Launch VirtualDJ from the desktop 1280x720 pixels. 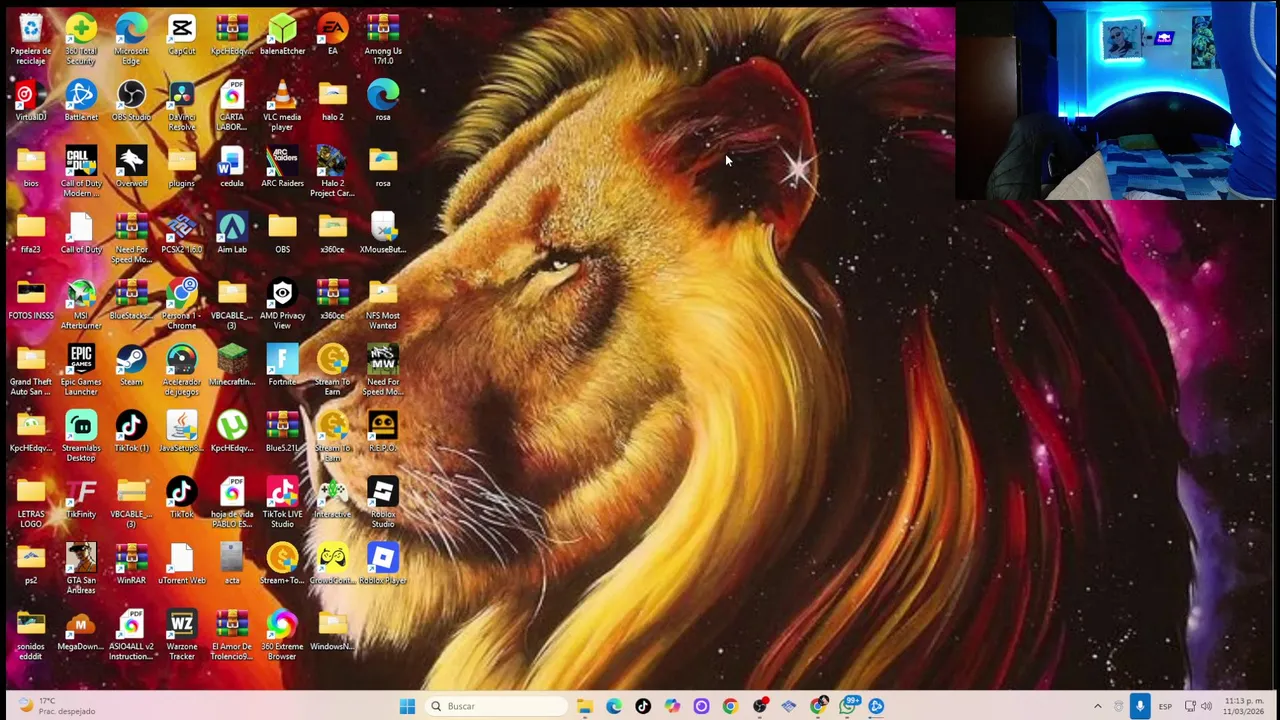pyautogui.click(x=30, y=101)
